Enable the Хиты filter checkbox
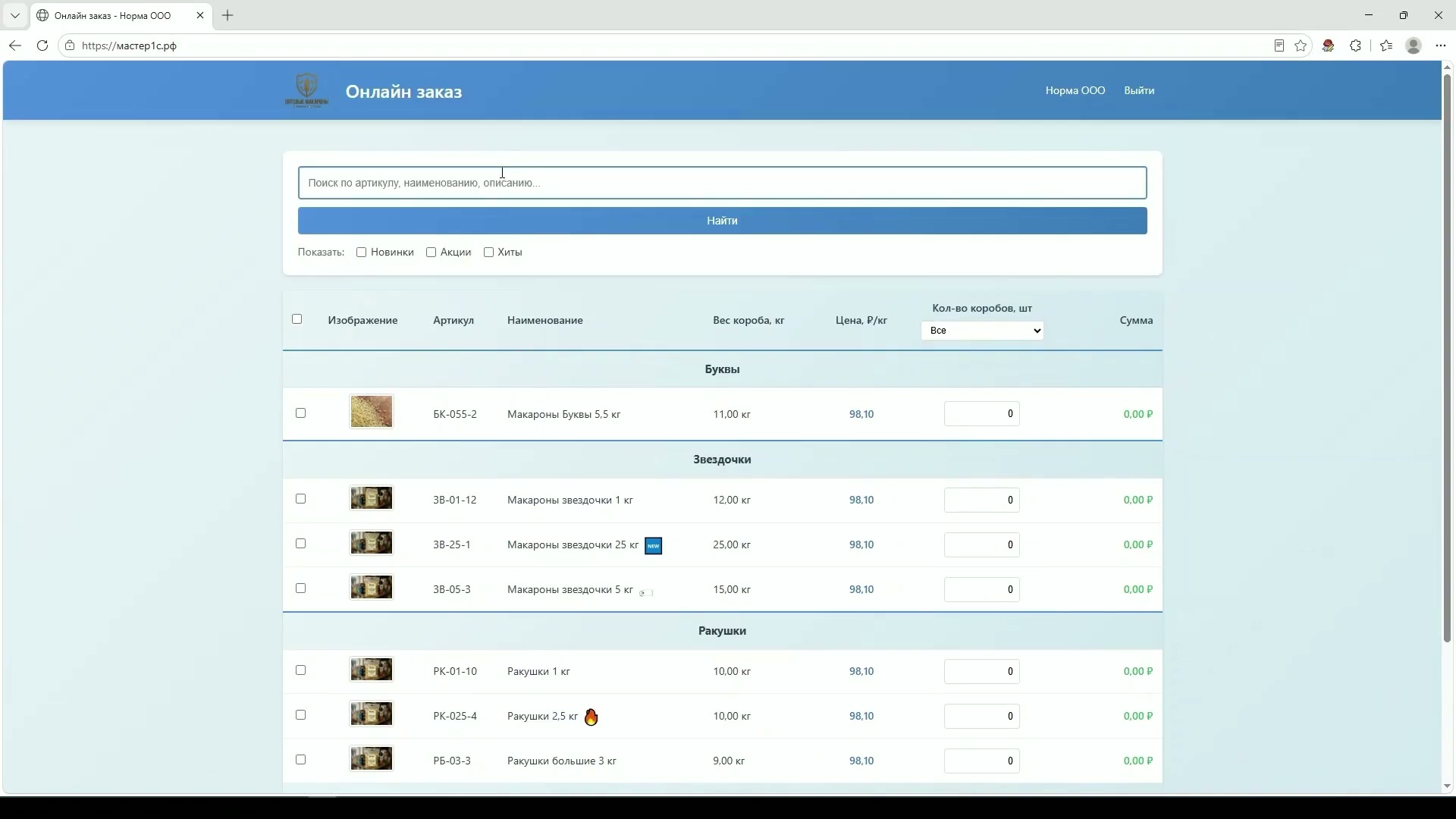 click(489, 253)
